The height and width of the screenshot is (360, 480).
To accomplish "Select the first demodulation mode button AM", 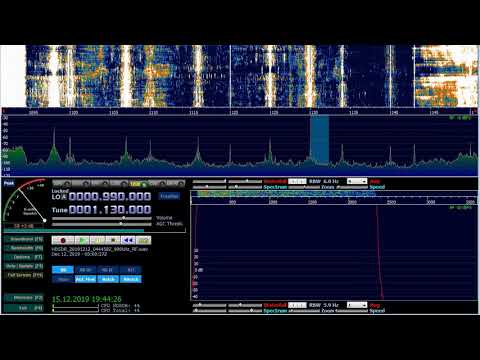I will click(x=62, y=183).
